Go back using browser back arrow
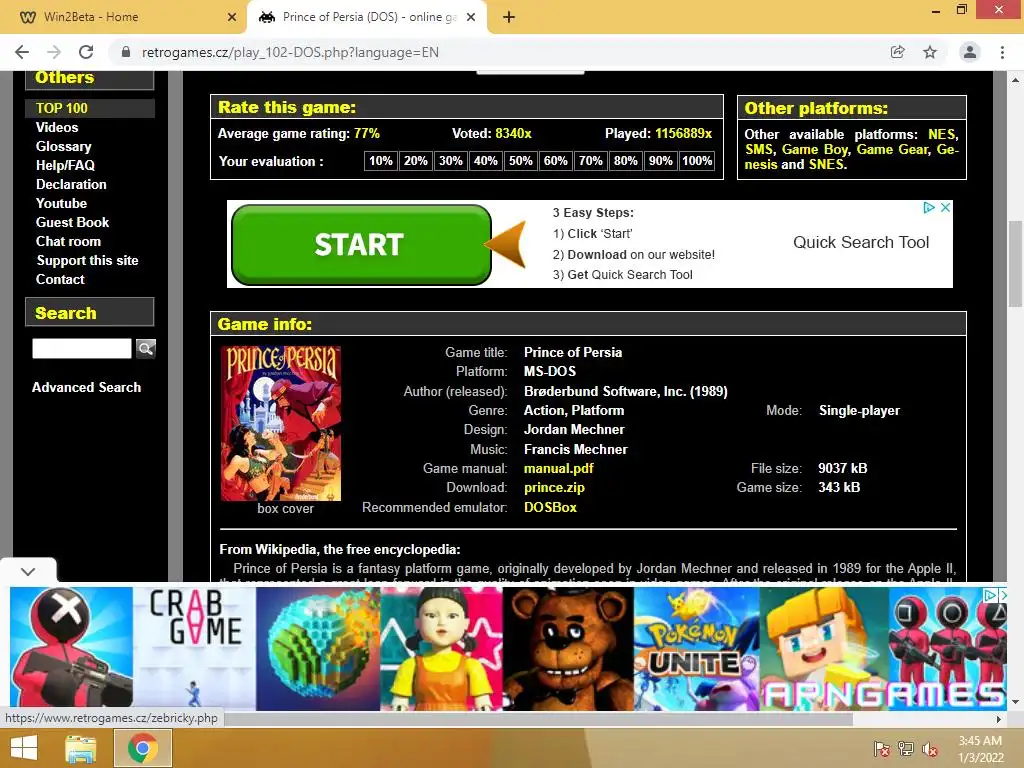This screenshot has width=1024, height=768. 22,52
